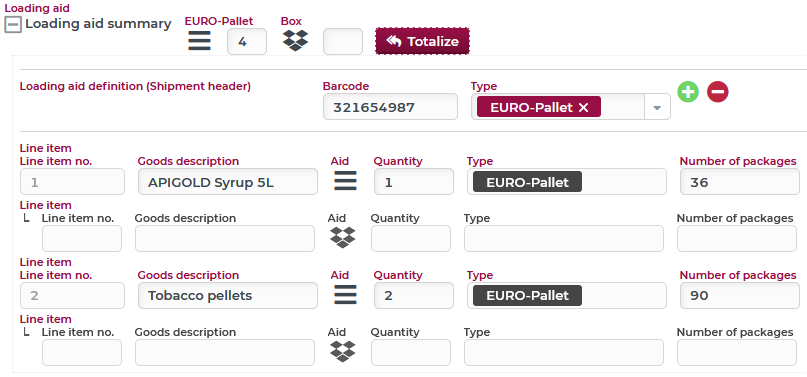
Task: Click the Quantity field of line item 2
Action: pyautogui.click(x=414, y=295)
